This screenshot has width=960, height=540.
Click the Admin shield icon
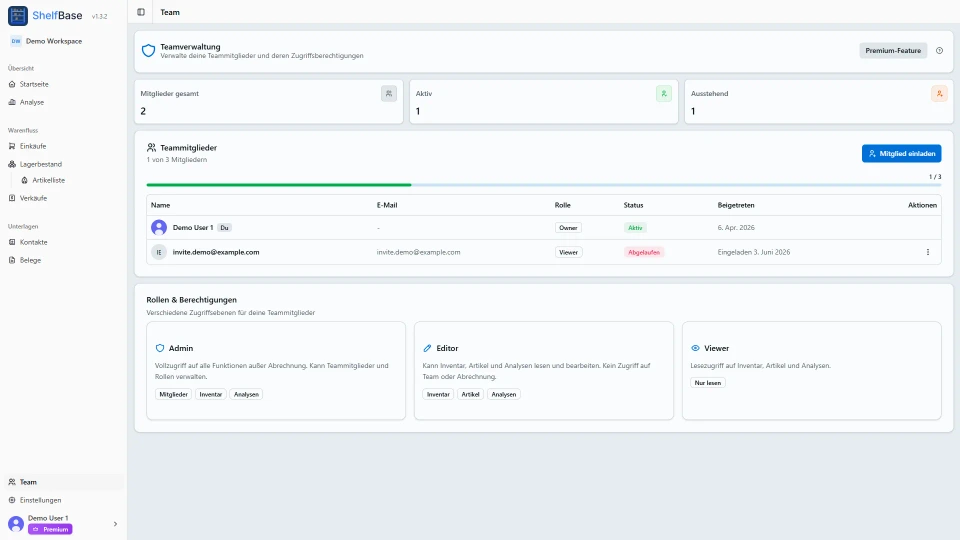click(160, 348)
